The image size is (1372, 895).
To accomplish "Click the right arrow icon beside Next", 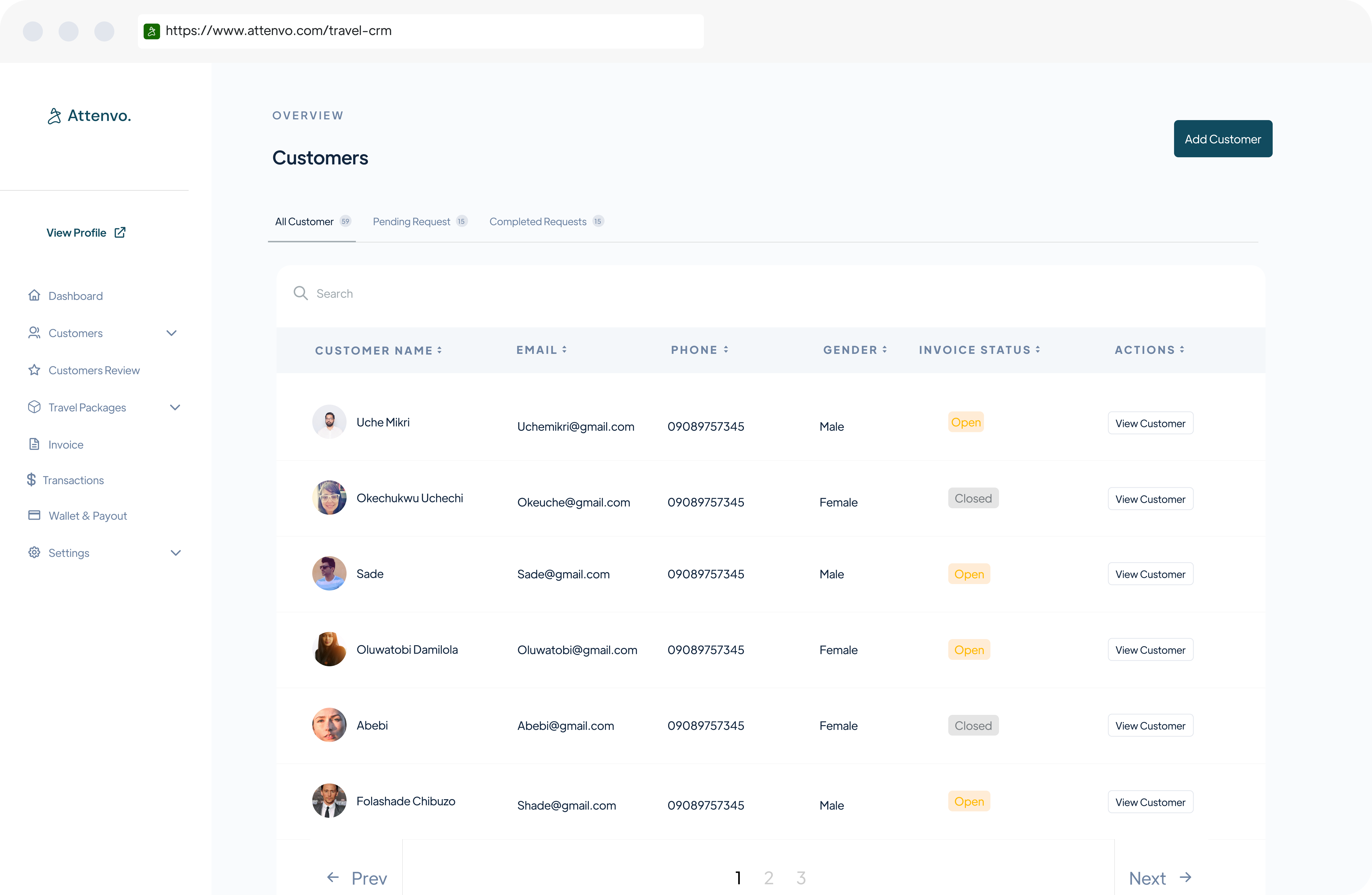I will [x=1185, y=878].
